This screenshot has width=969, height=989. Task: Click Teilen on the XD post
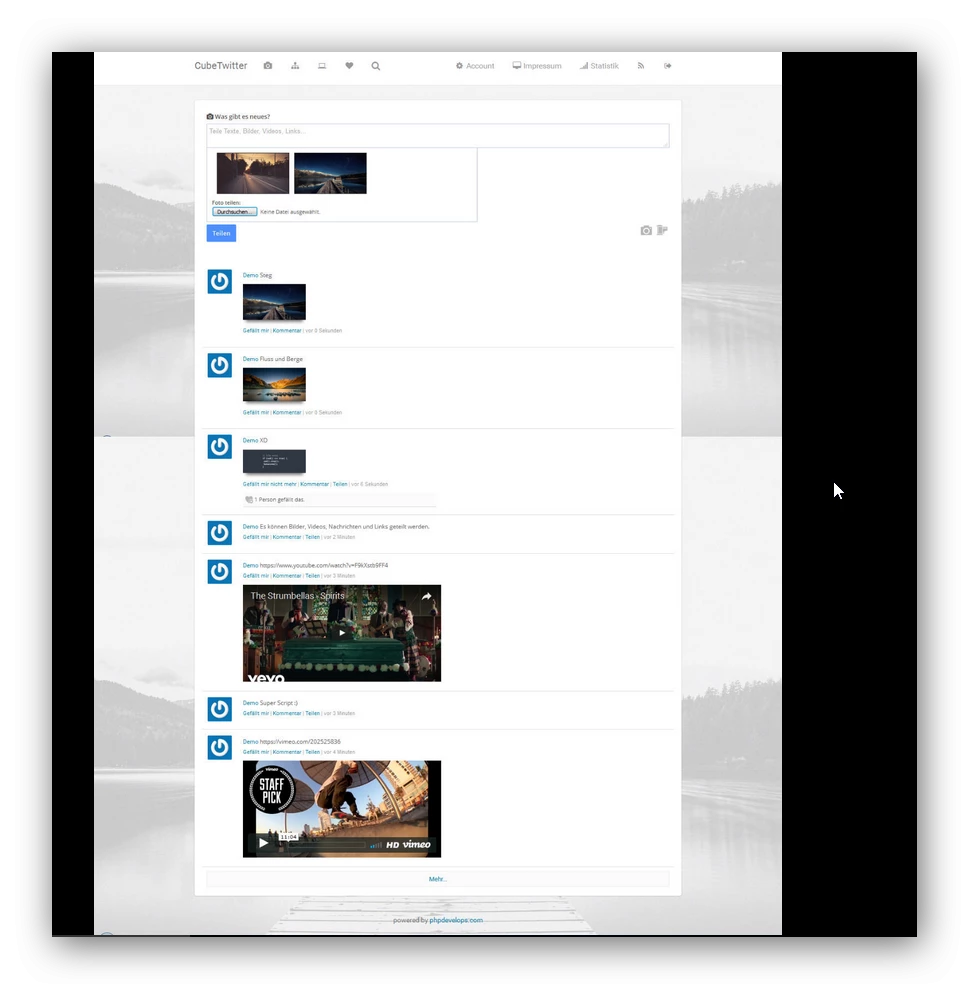tap(340, 484)
